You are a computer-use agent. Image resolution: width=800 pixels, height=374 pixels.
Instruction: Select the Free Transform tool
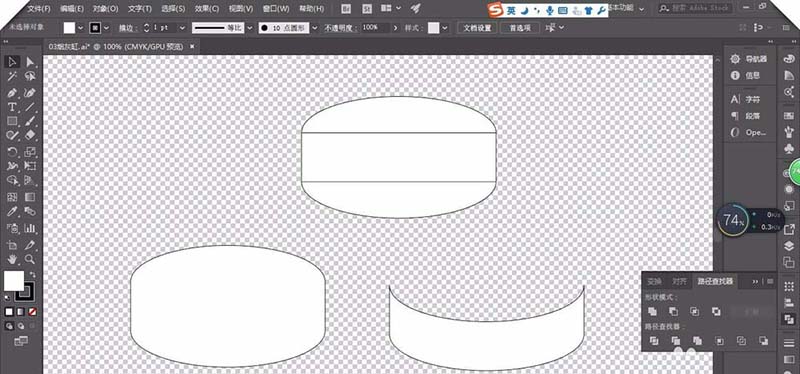point(30,166)
